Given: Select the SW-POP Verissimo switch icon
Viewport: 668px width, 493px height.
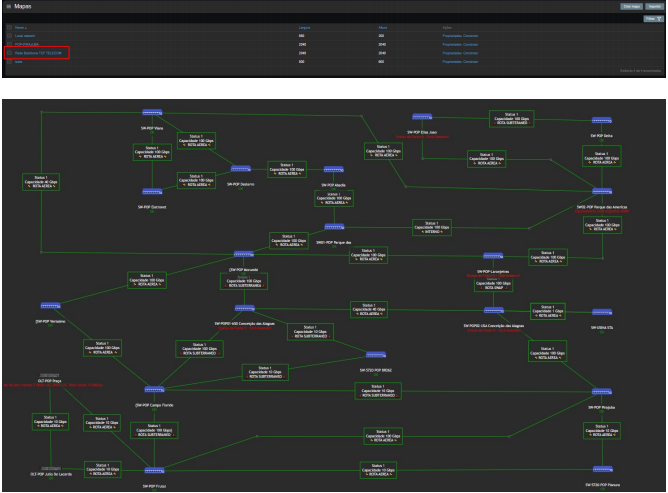Looking at the screenshot, I should (x=50, y=306).
